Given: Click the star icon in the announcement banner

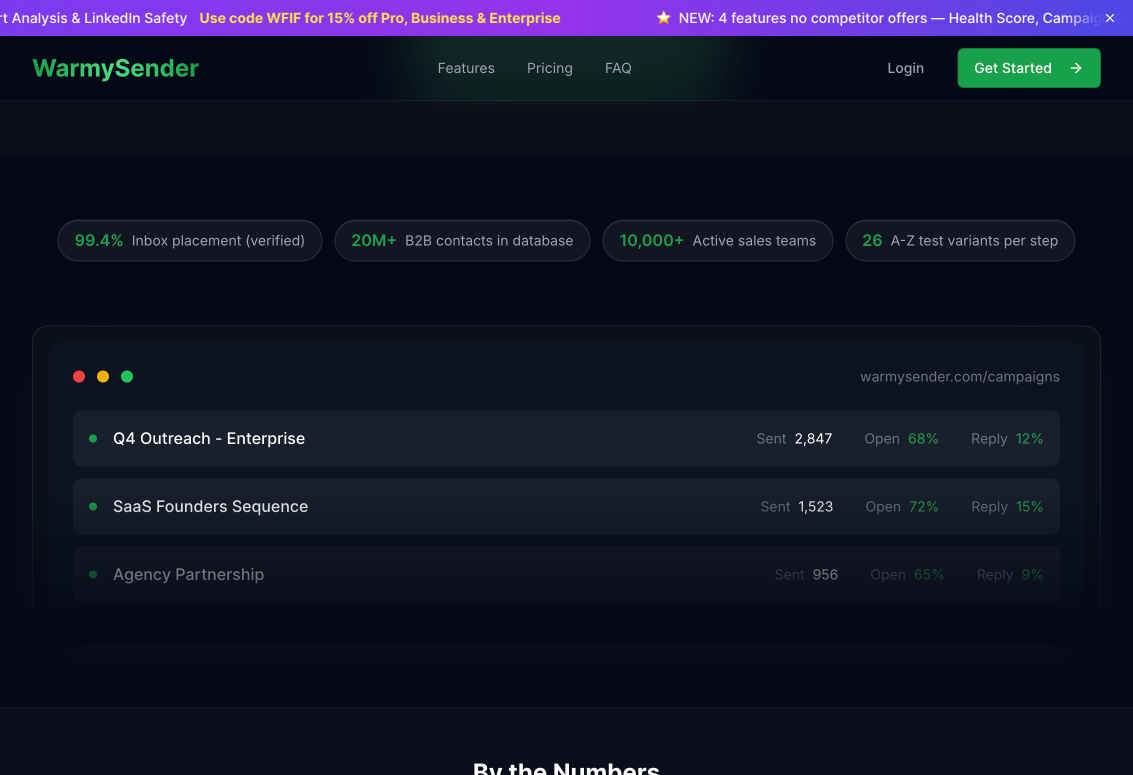Looking at the screenshot, I should pos(663,18).
